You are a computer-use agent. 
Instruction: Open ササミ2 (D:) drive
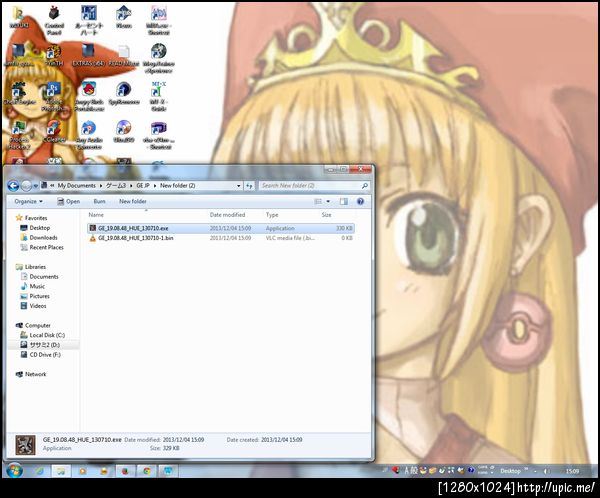pyautogui.click(x=41, y=345)
